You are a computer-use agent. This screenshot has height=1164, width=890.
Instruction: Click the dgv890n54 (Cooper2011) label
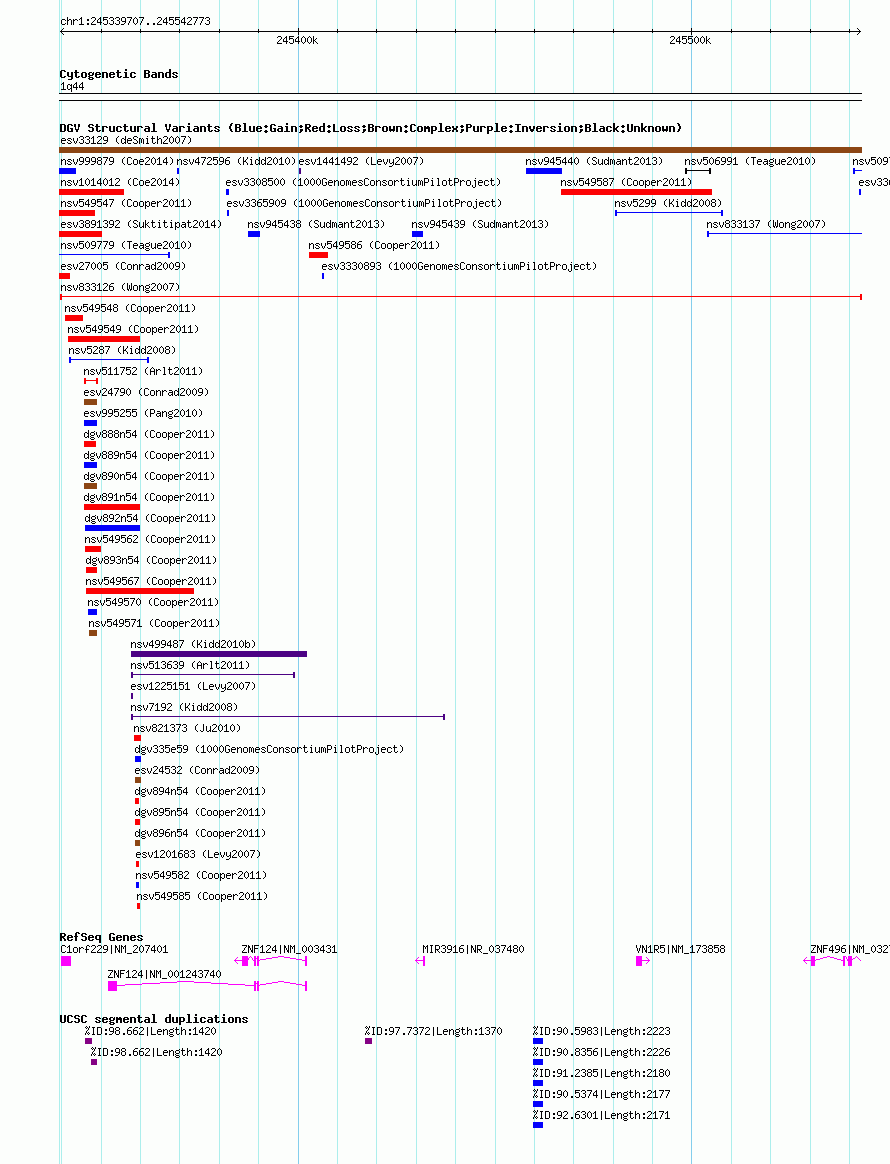click(x=149, y=477)
